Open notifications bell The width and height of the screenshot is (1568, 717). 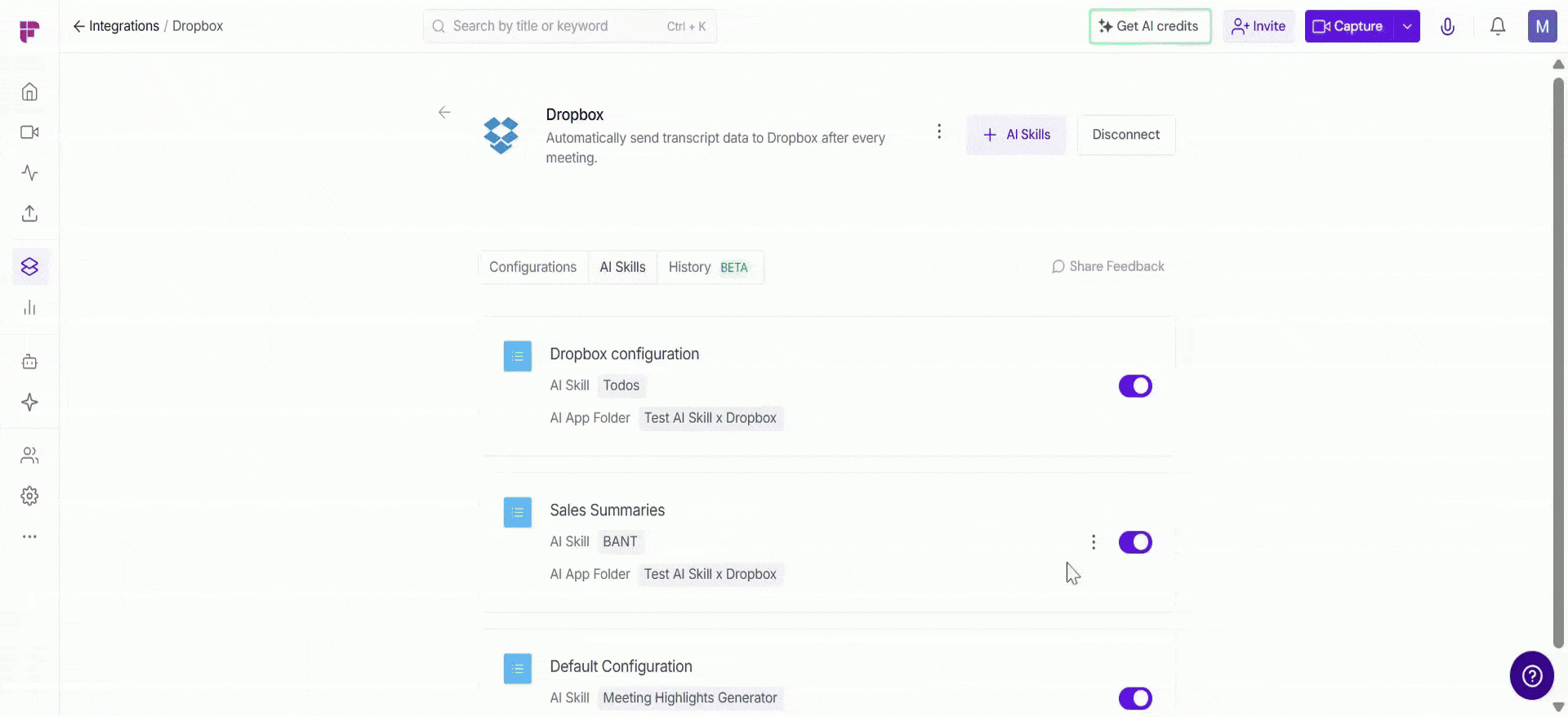tap(1498, 26)
